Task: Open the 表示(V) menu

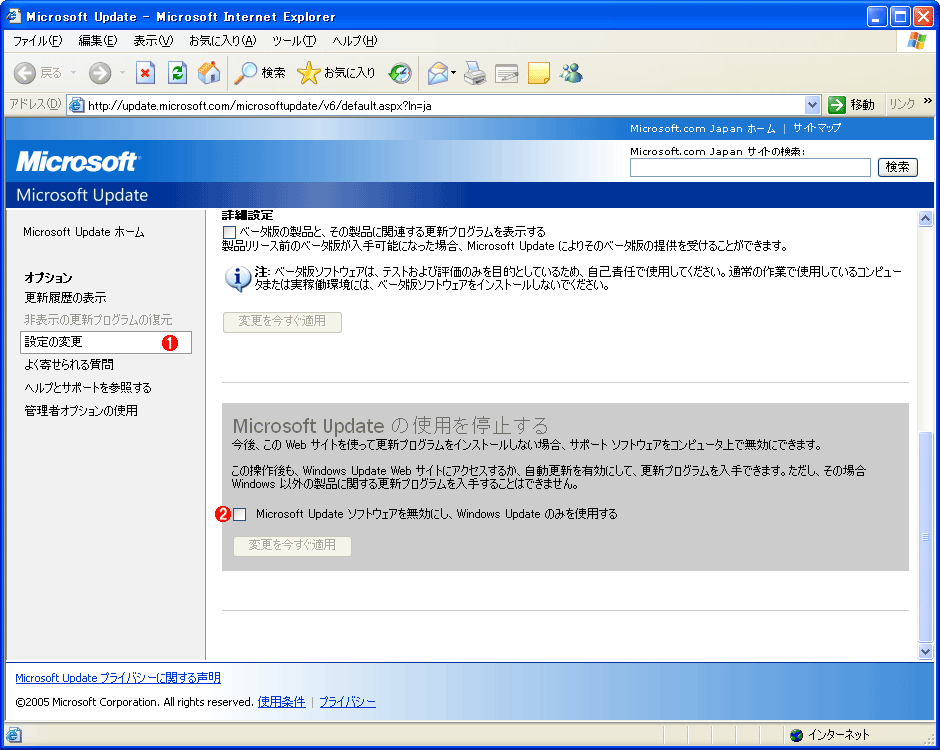Action: pos(153,41)
